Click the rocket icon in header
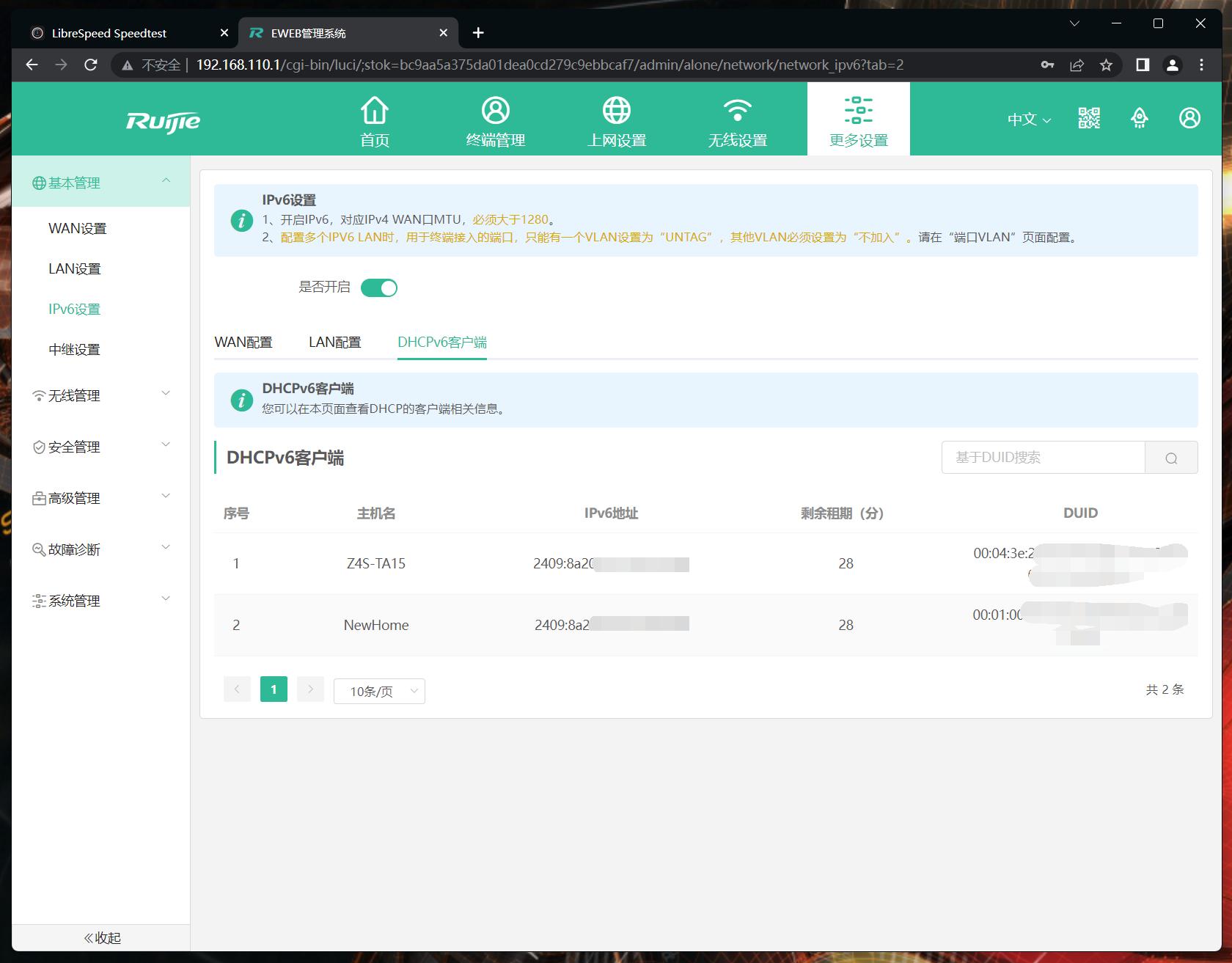 [x=1139, y=118]
